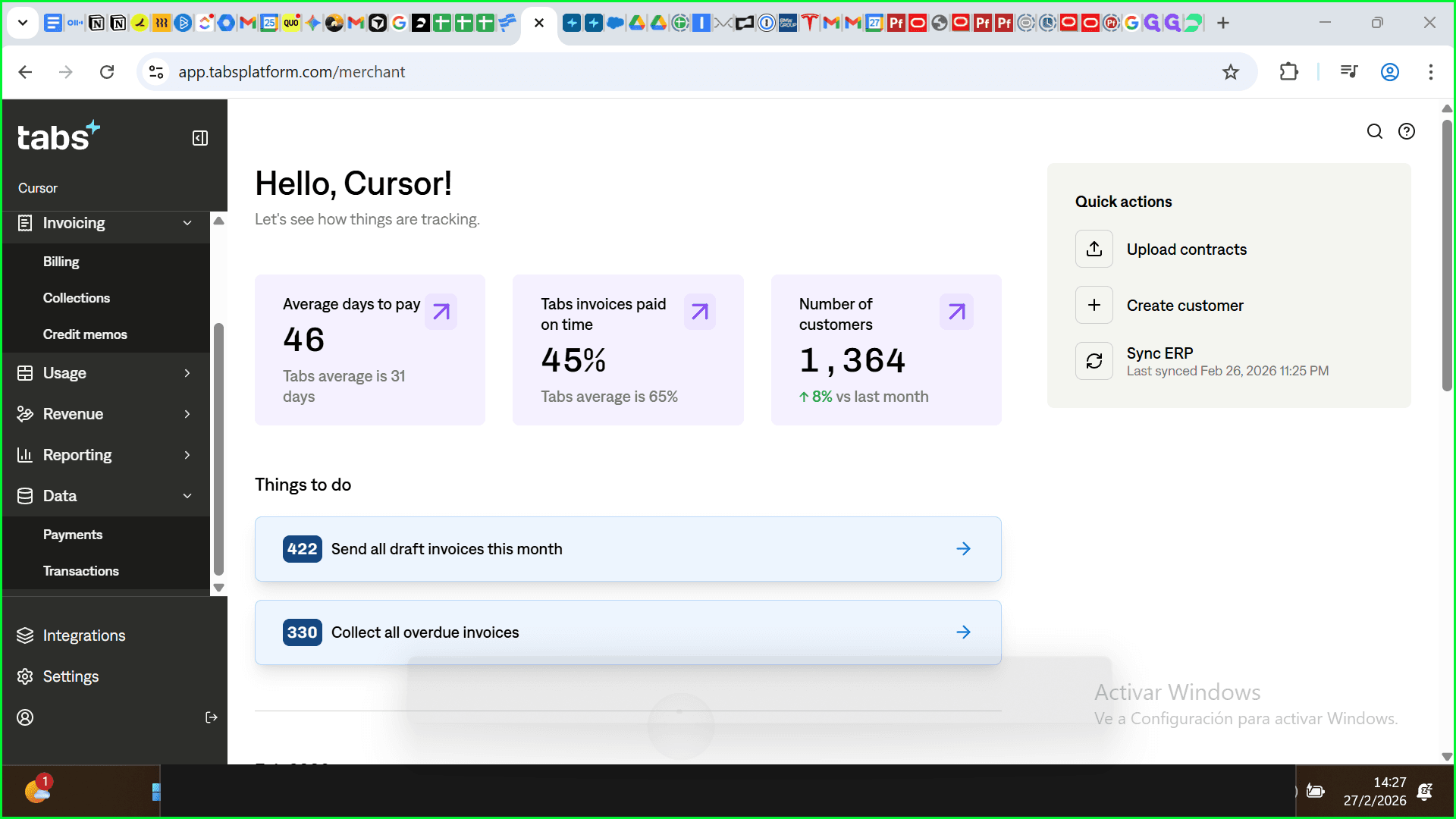Click the sidebar scrollbar down arrow
Image resolution: width=1456 pixels, height=819 pixels.
pyautogui.click(x=218, y=588)
